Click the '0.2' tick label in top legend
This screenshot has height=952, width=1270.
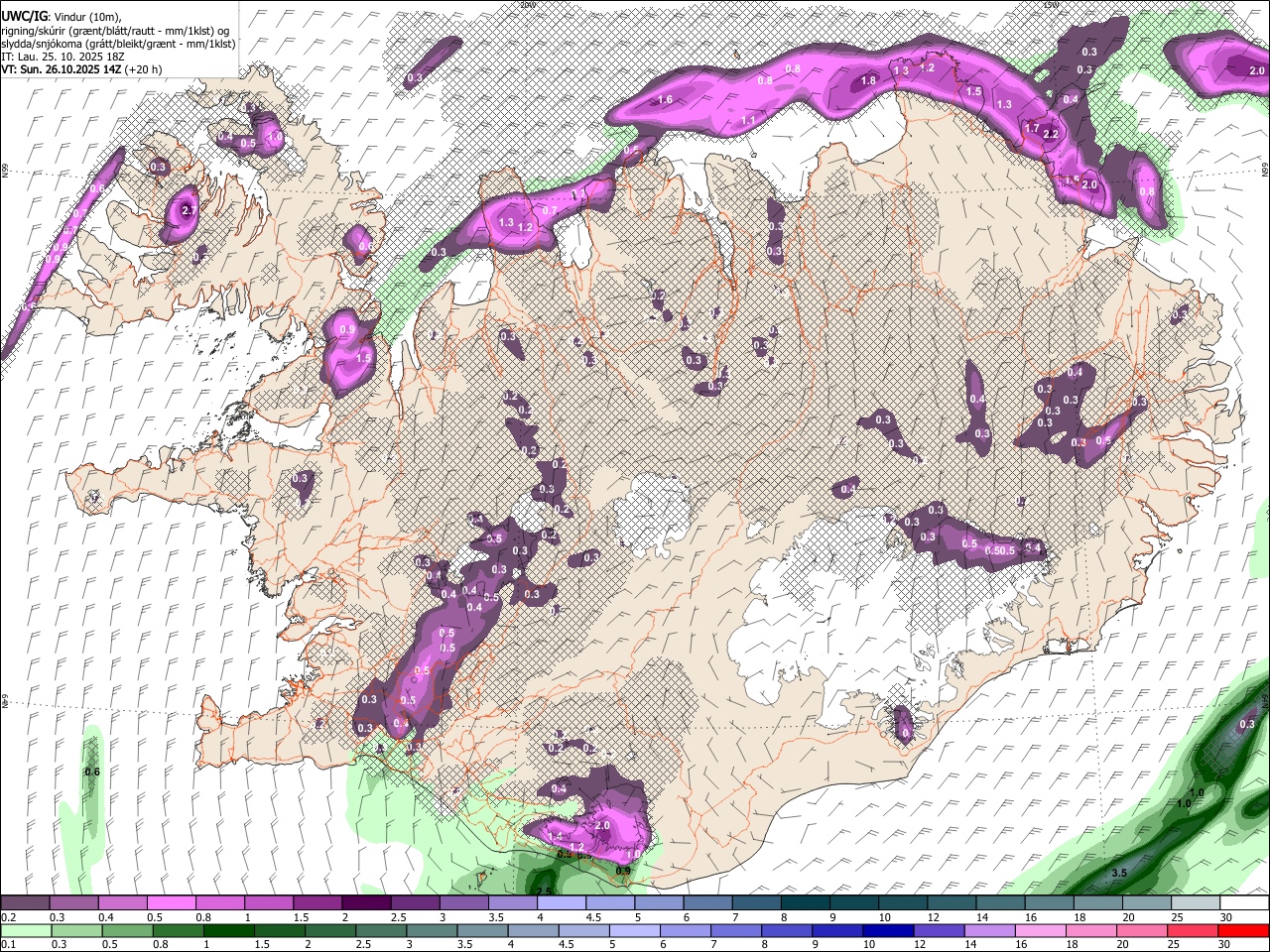pyautogui.click(x=8, y=917)
